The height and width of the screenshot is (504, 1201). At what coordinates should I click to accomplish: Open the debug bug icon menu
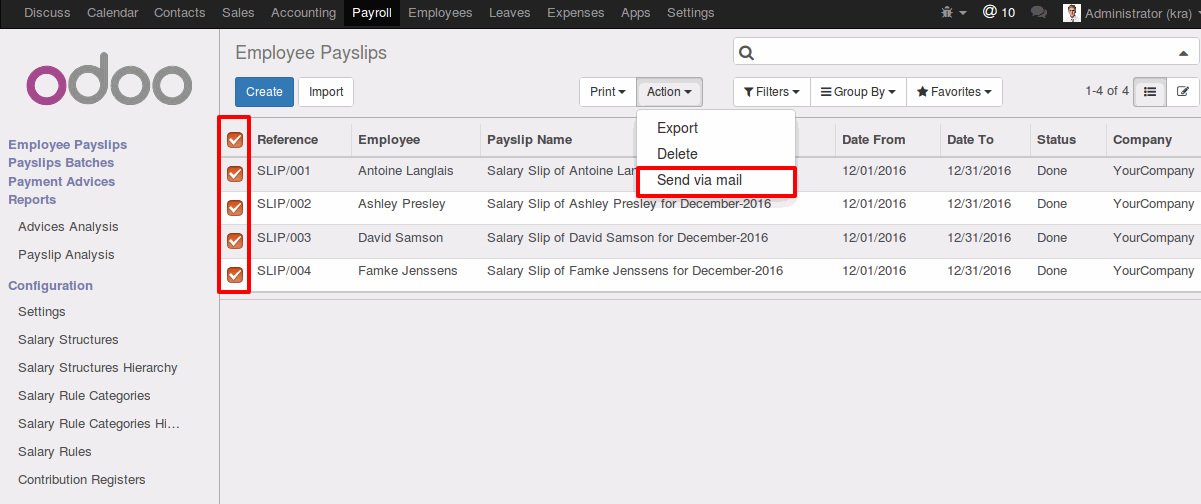[953, 13]
